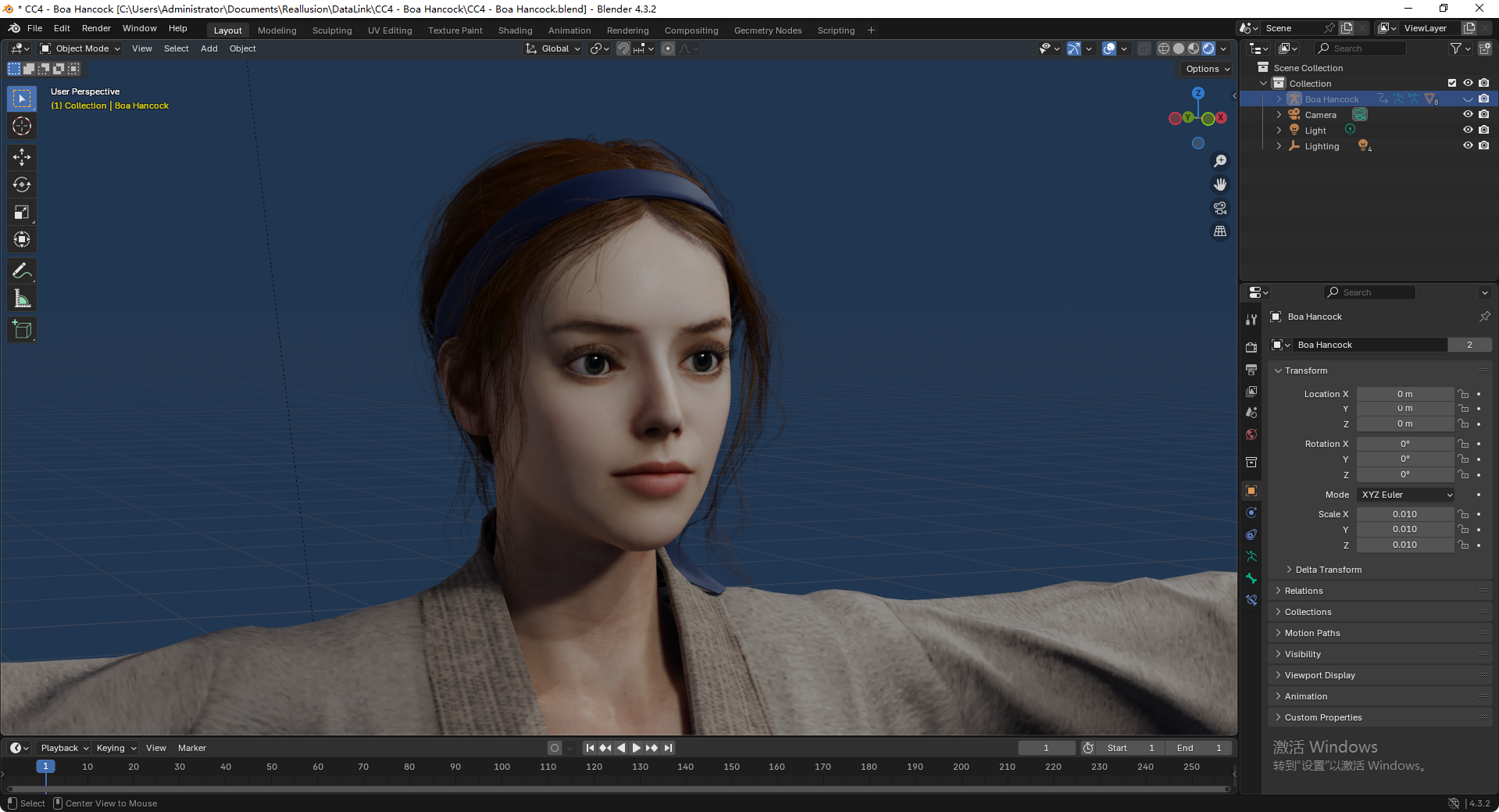The width and height of the screenshot is (1499, 812).
Task: Switch viewport shading to Solid
Action: pos(1179,48)
